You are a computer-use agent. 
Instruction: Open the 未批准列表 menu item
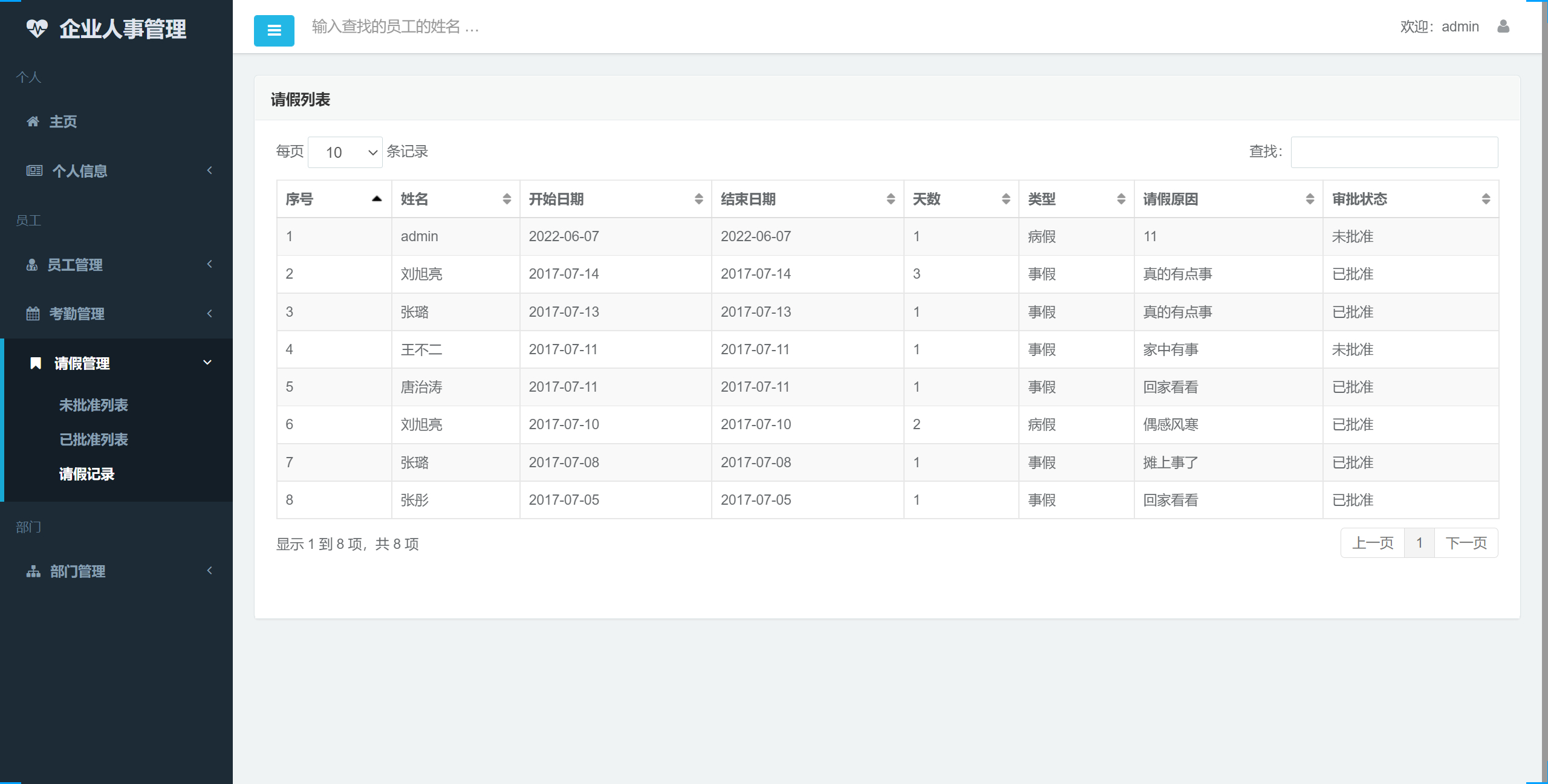[94, 406]
